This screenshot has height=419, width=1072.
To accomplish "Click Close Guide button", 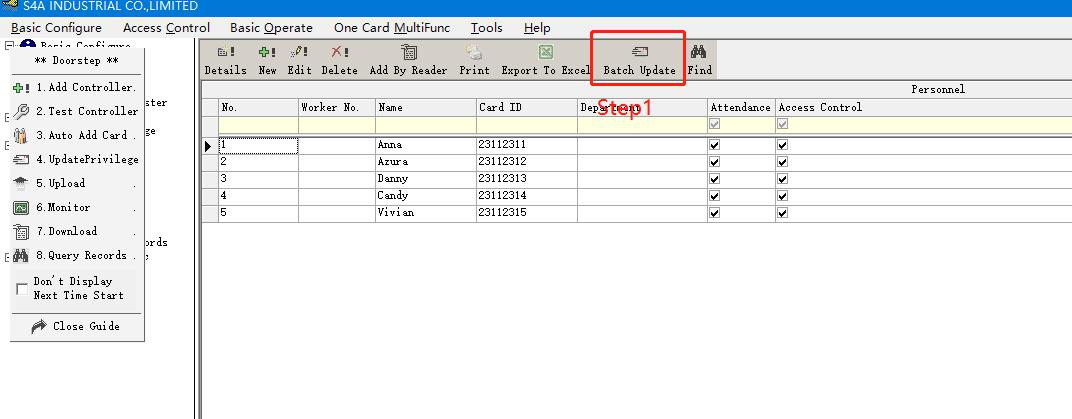I will click(76, 326).
